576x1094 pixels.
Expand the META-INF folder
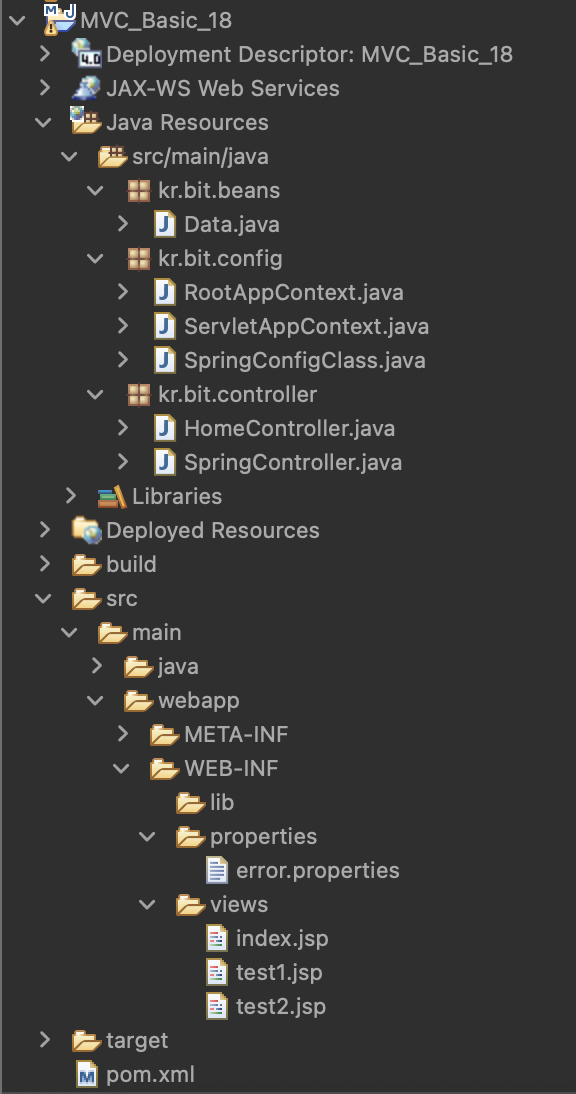click(x=123, y=734)
